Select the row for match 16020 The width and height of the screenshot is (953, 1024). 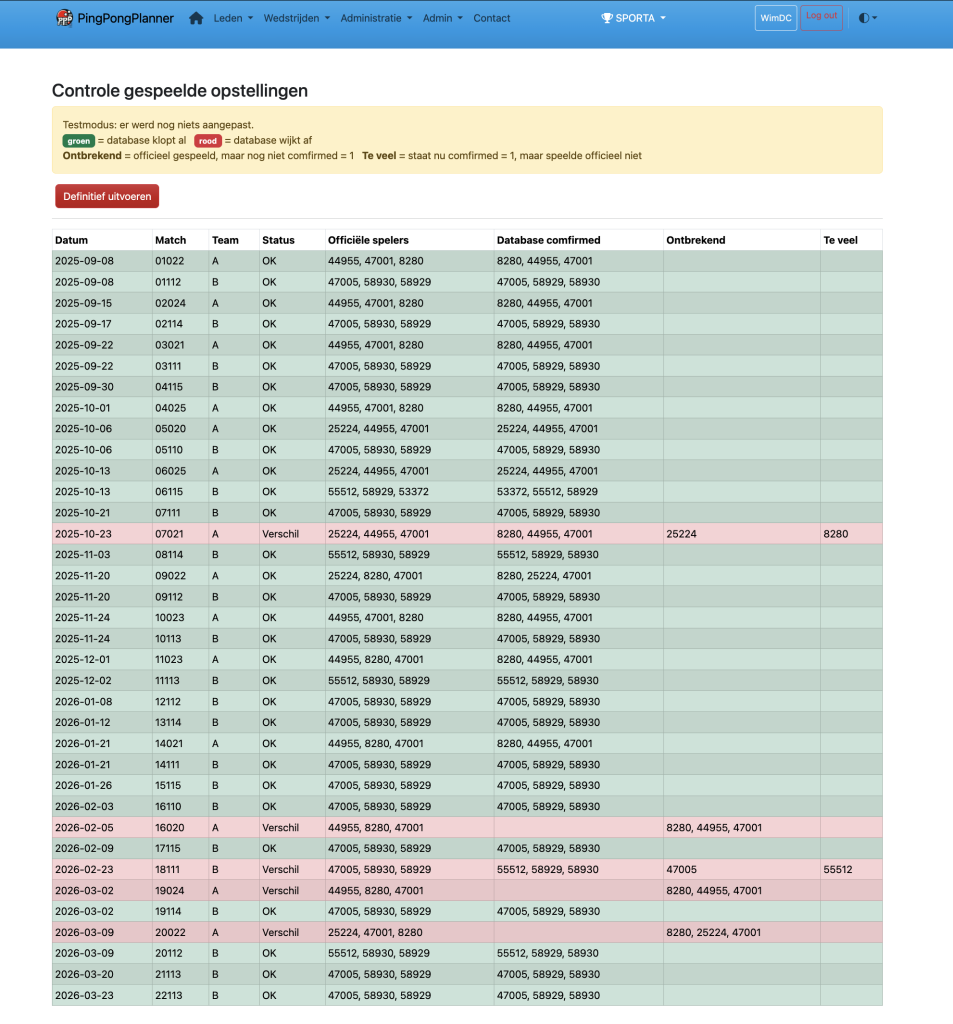[467, 827]
